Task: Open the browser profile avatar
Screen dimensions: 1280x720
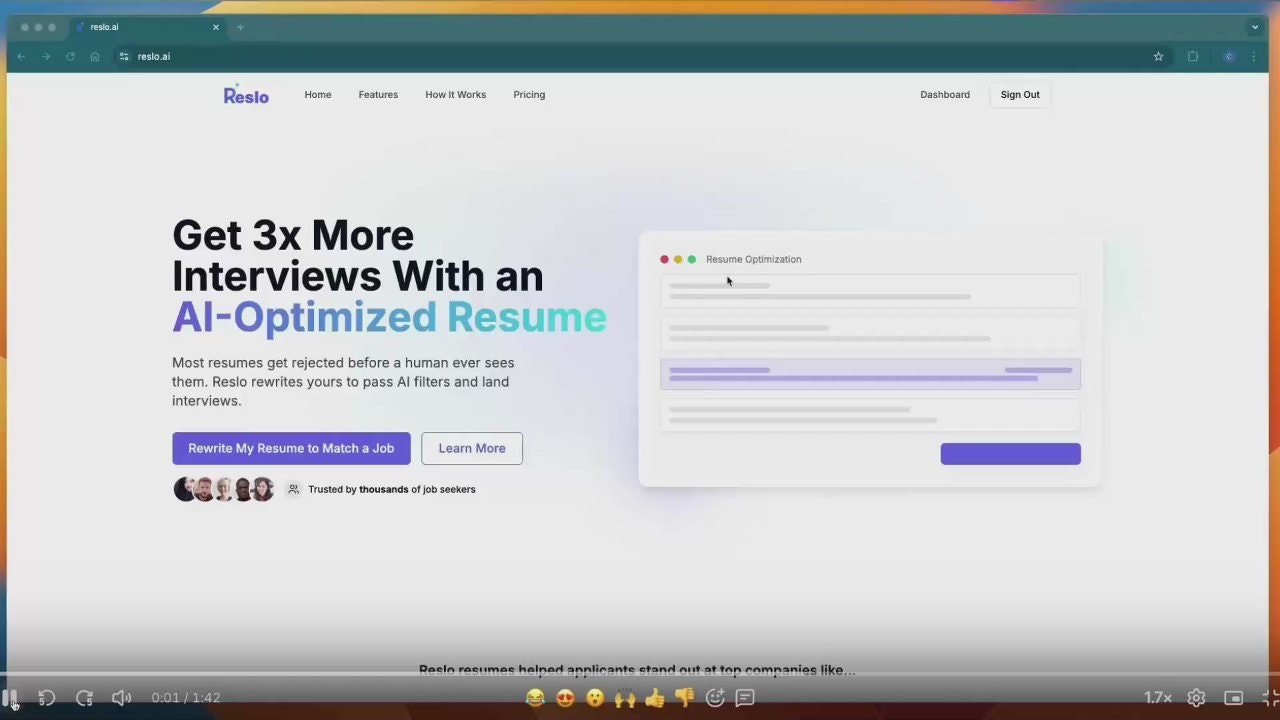Action: pos(1229,57)
